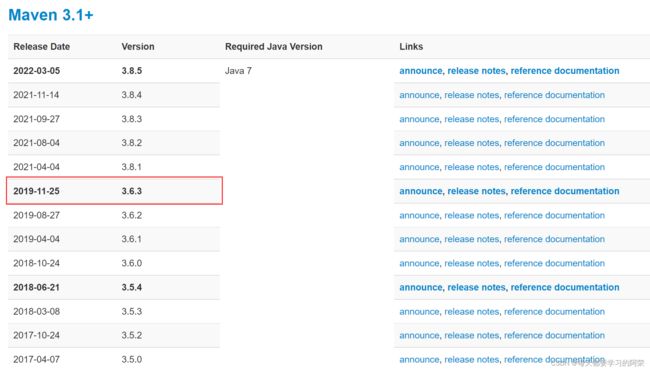Image resolution: width=650 pixels, height=370 pixels.
Task: Open announce link for version 3.8.4
Action: pyautogui.click(x=419, y=95)
